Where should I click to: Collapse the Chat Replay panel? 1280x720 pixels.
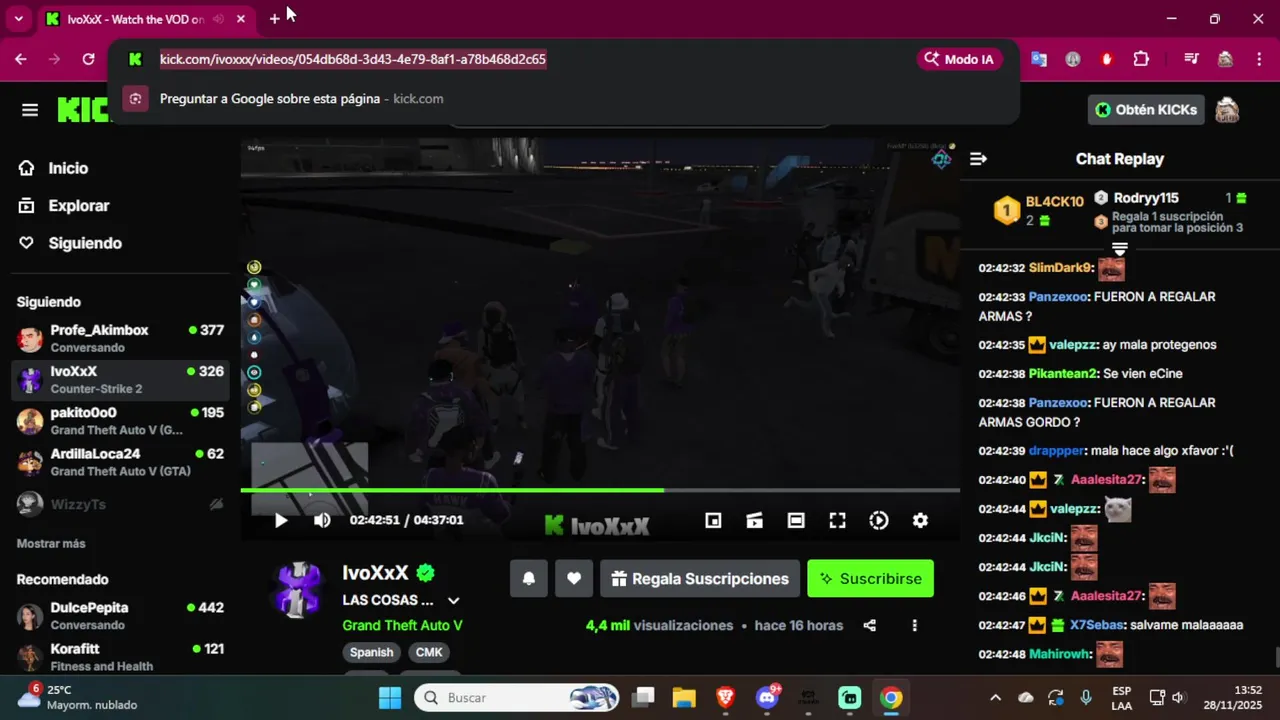coord(978,159)
